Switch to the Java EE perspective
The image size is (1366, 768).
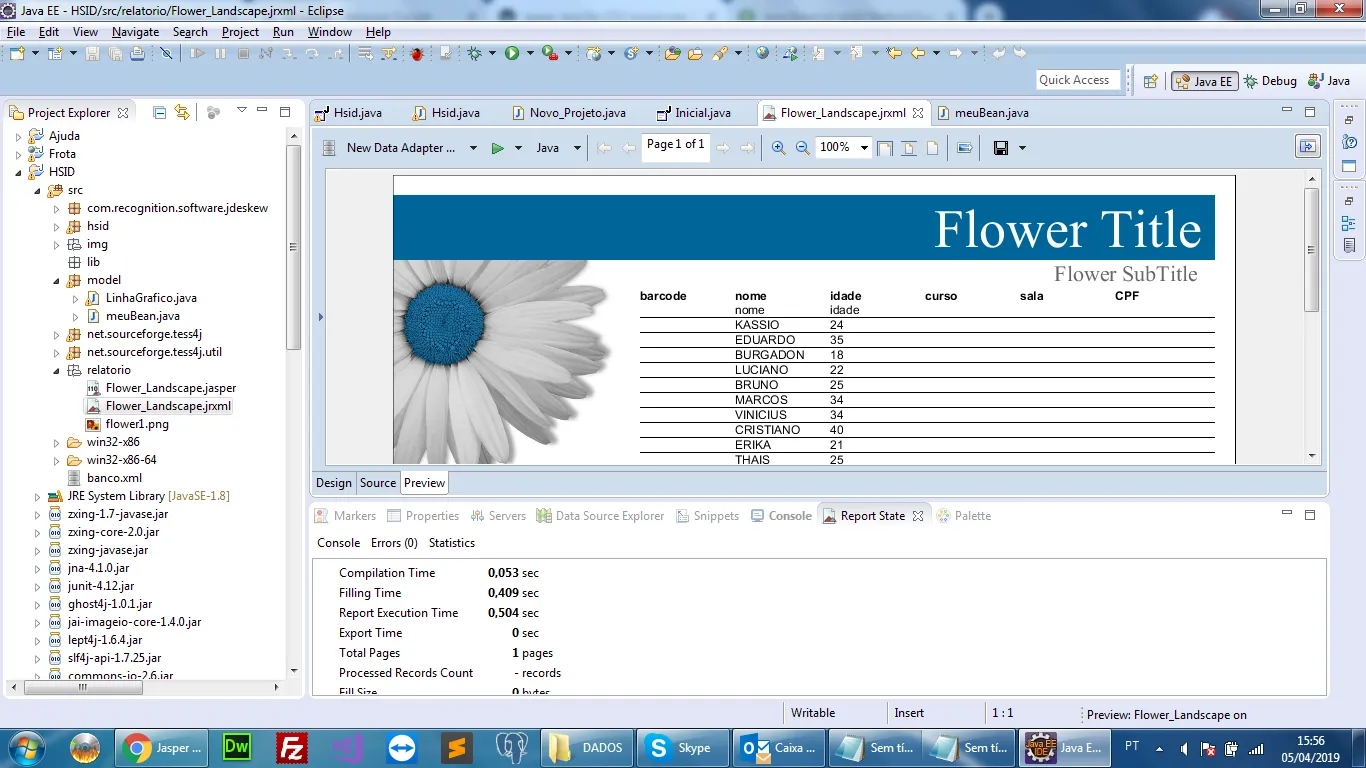pos(1203,81)
